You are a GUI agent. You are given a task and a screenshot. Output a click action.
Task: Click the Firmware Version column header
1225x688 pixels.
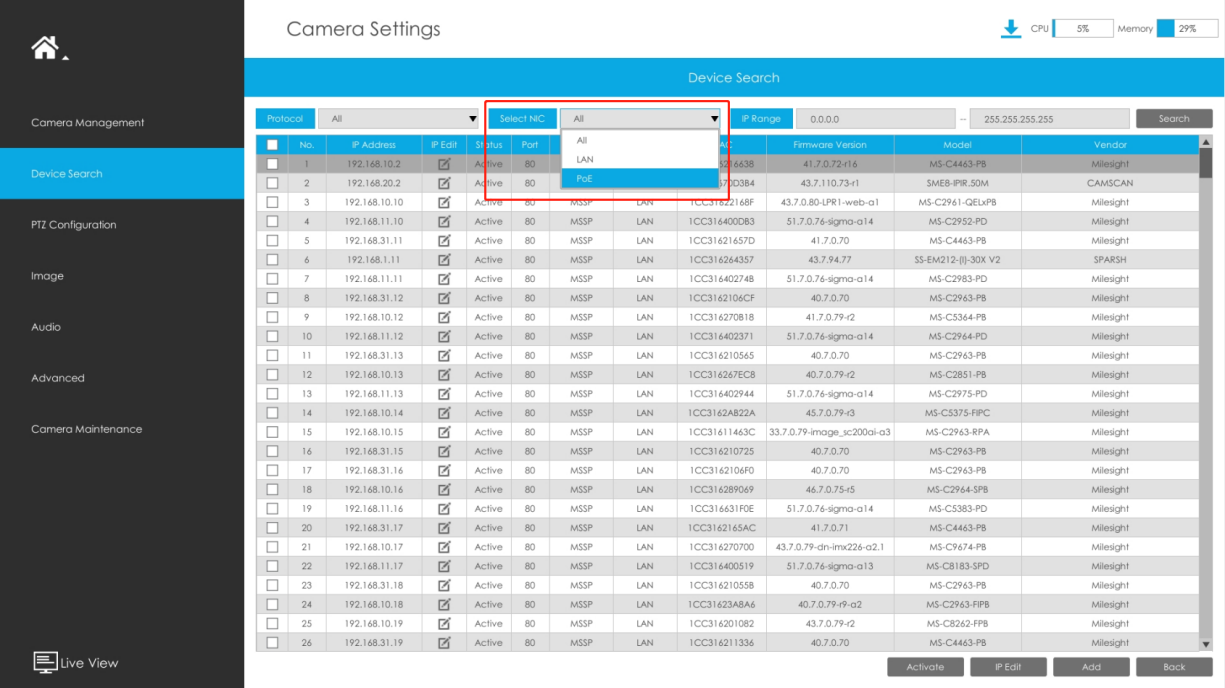point(829,145)
